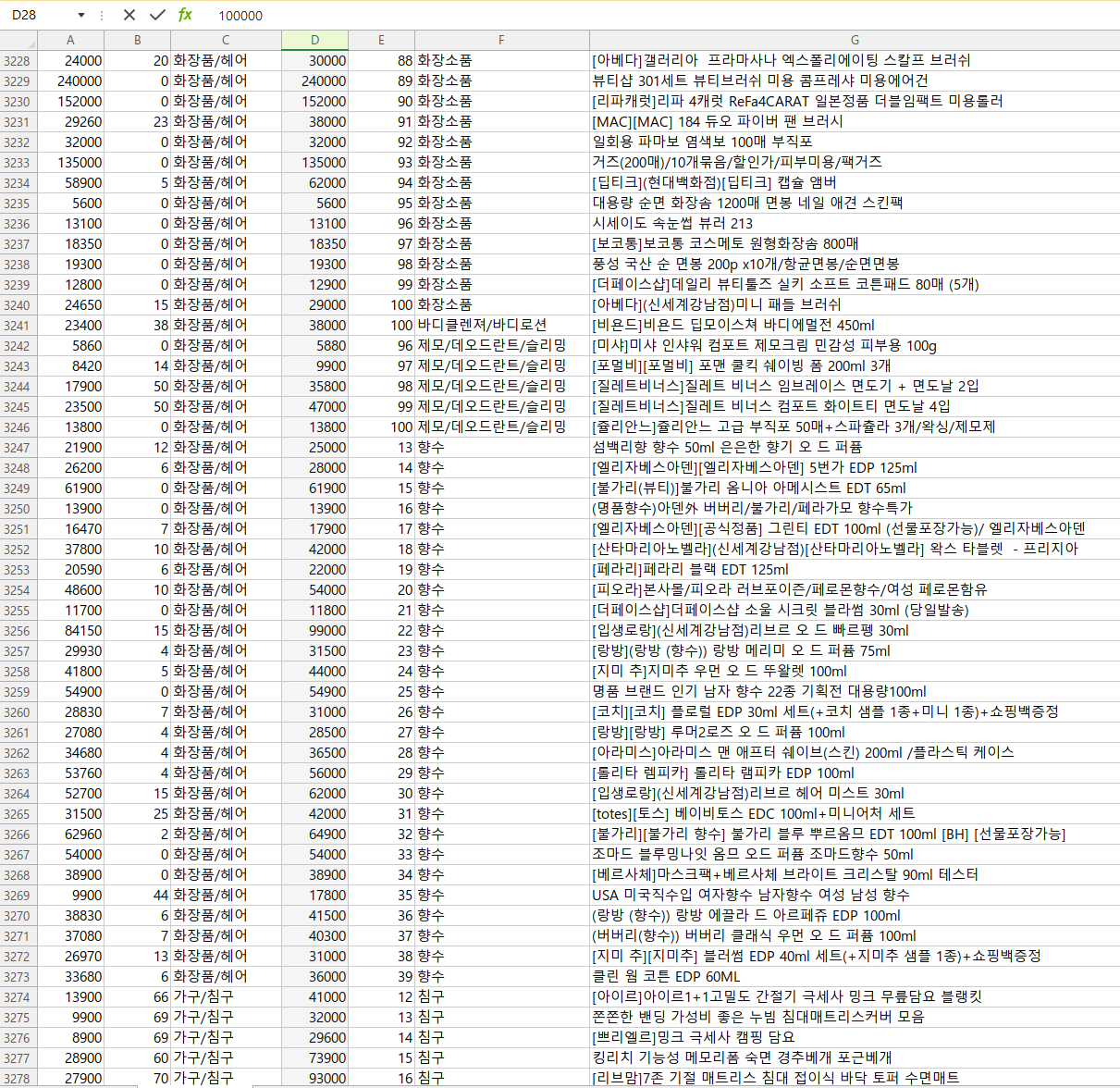Select column A header
The width and height of the screenshot is (1120, 1088).
[x=70, y=40]
